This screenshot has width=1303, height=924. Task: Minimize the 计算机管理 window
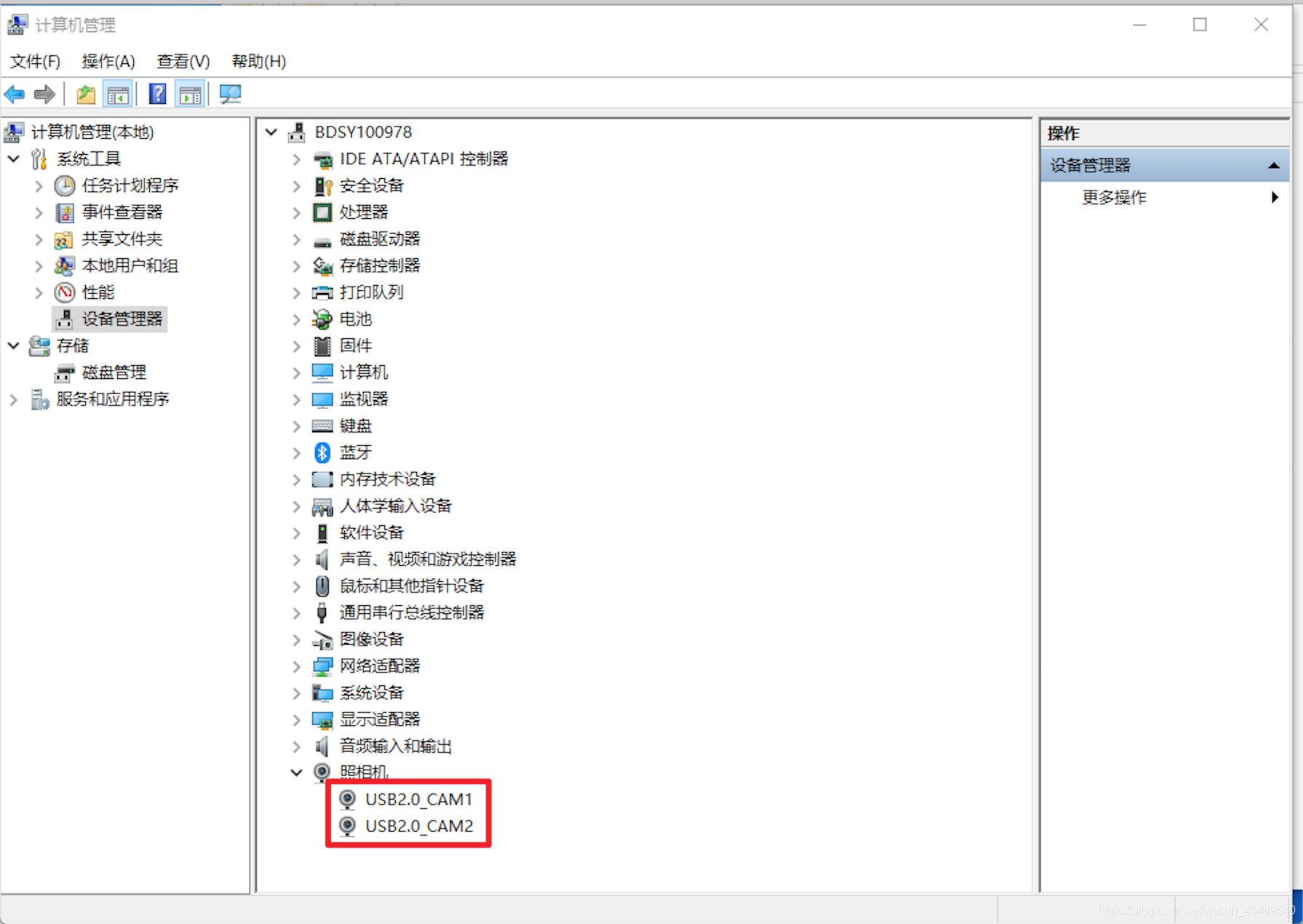pyautogui.click(x=1140, y=25)
